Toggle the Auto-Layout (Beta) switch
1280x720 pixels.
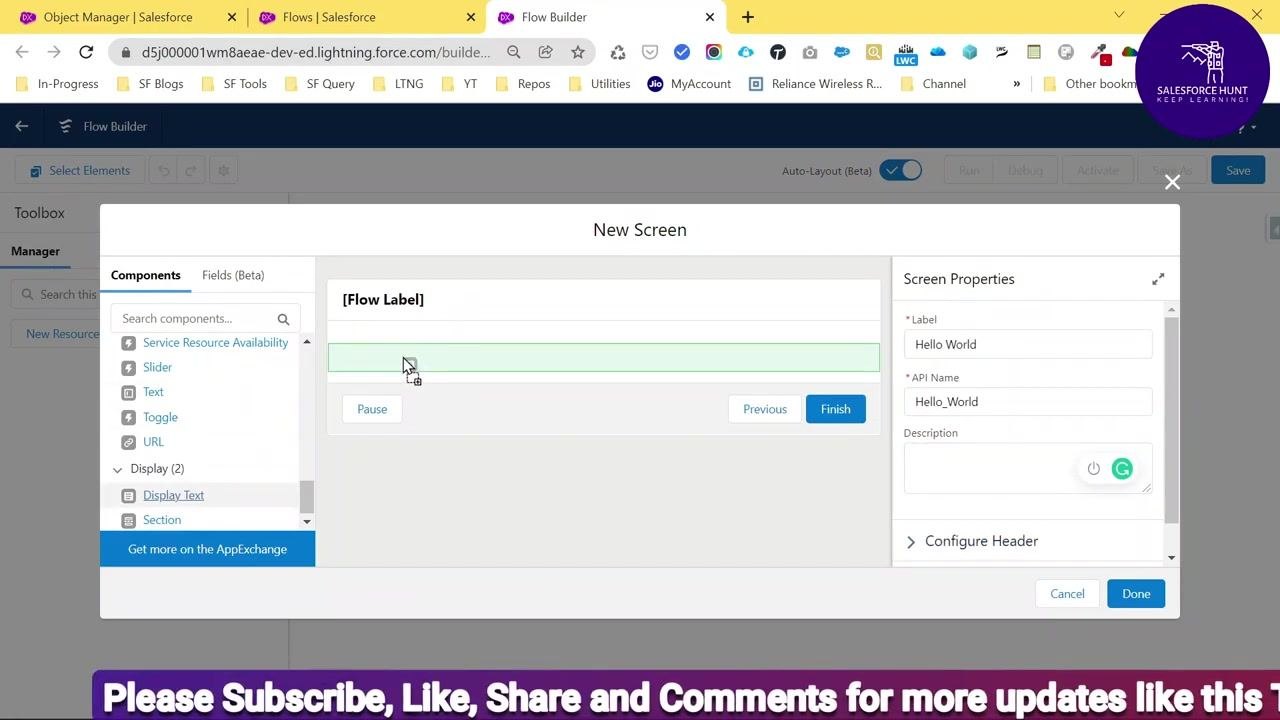point(900,170)
